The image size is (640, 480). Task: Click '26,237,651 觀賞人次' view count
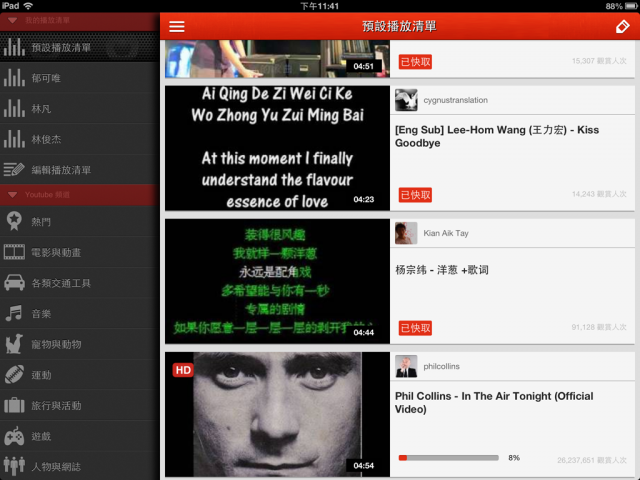tap(592, 460)
